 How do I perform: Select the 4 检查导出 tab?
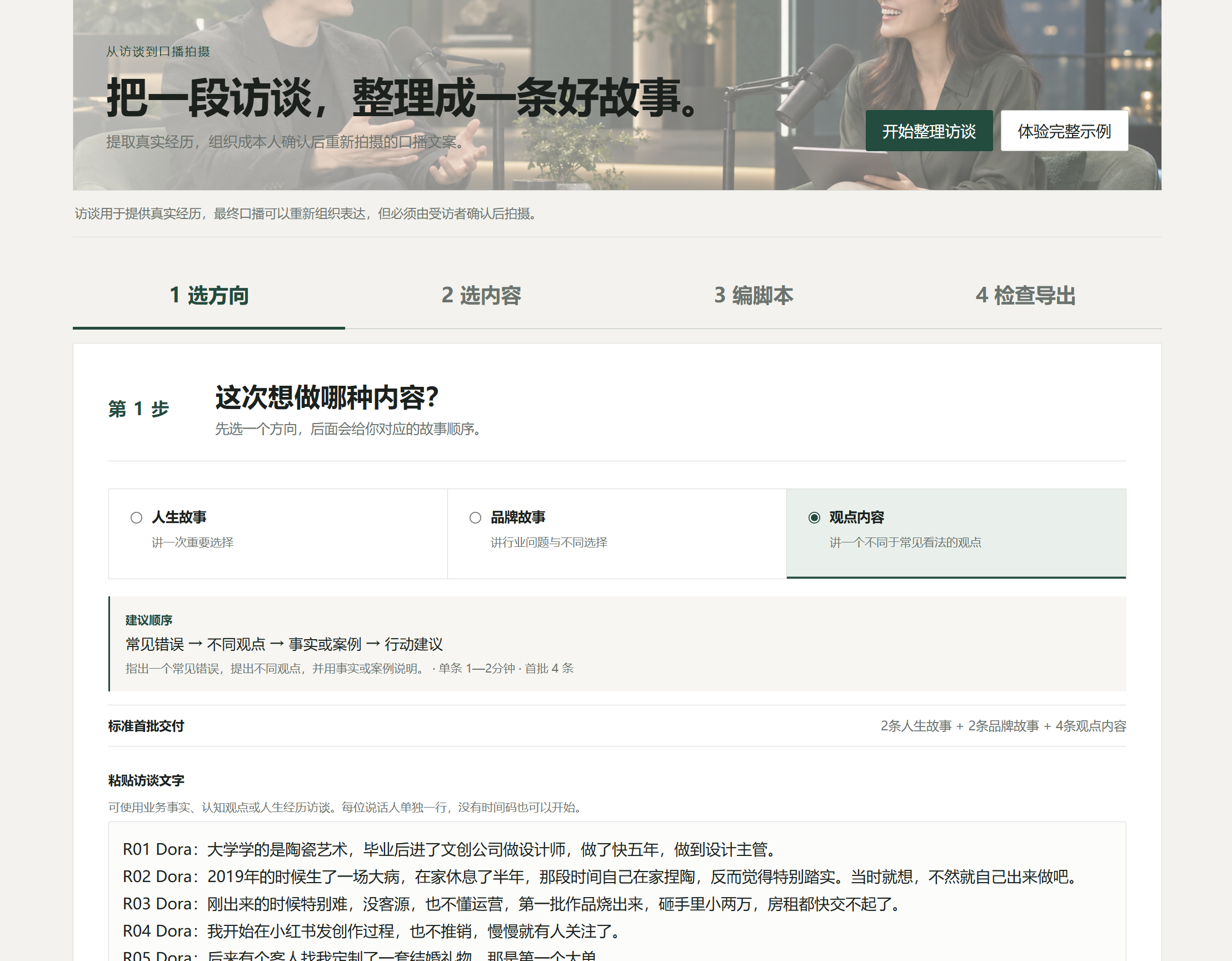click(x=1025, y=295)
